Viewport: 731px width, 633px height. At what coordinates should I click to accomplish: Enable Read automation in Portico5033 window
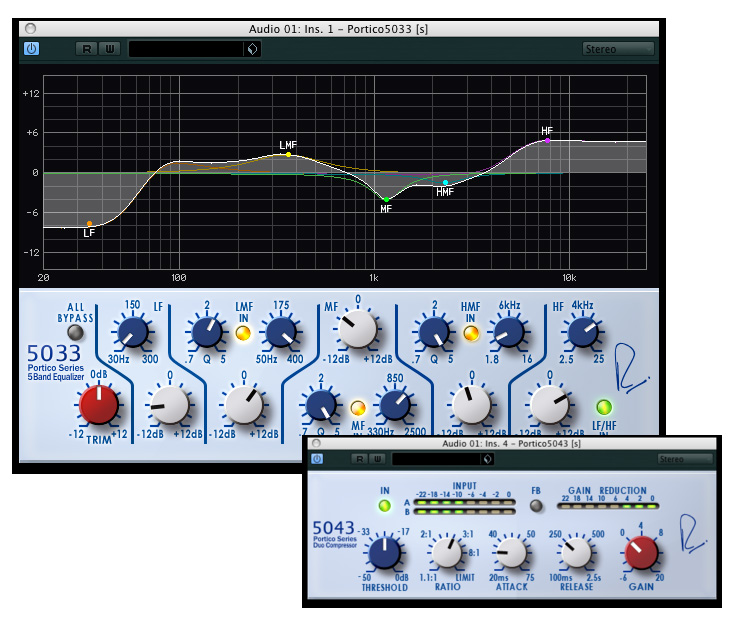(87, 49)
